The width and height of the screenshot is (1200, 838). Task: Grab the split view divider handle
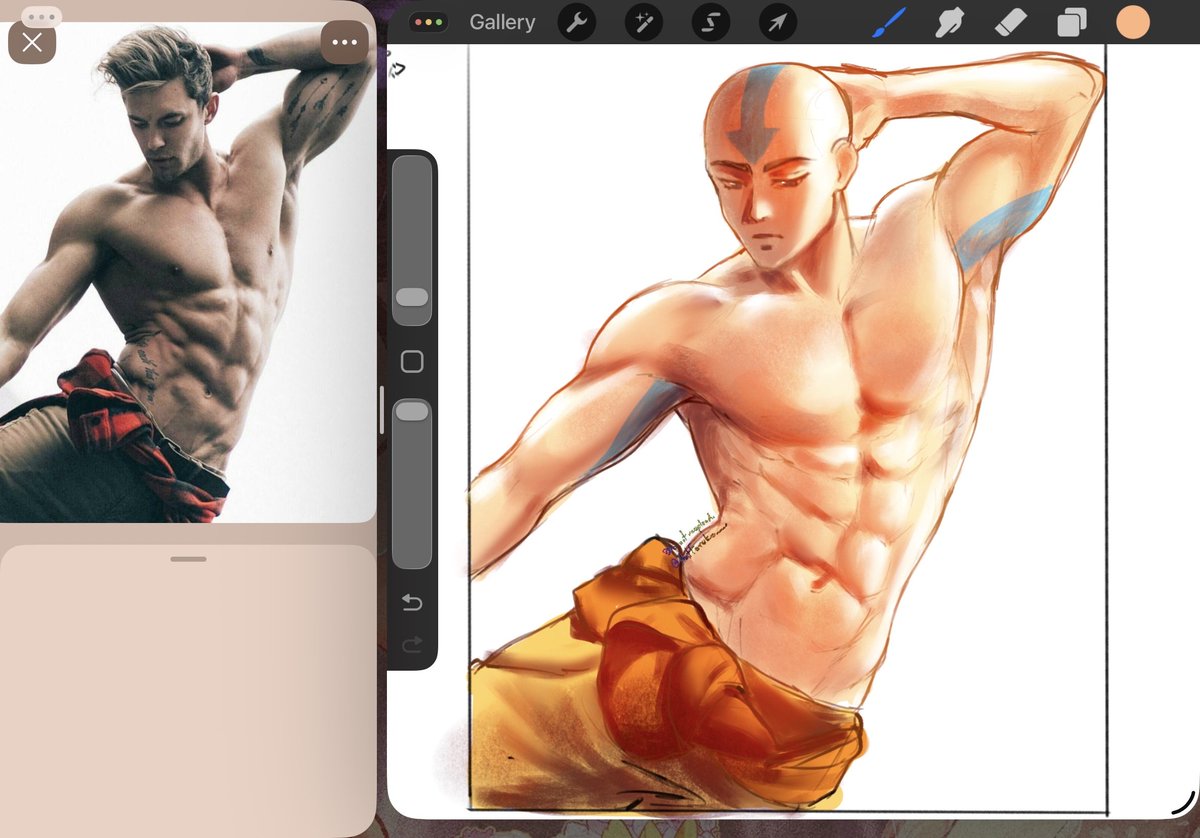(x=382, y=410)
